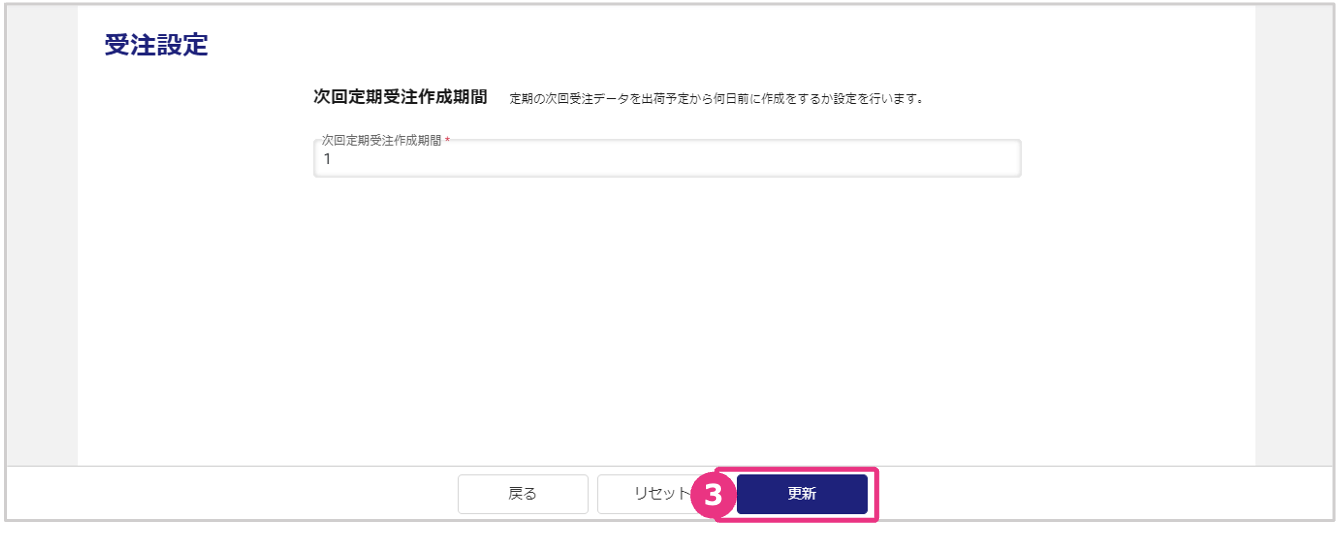1338x536 pixels.
Task: Click the pink number 3 step badge
Action: coord(713,494)
